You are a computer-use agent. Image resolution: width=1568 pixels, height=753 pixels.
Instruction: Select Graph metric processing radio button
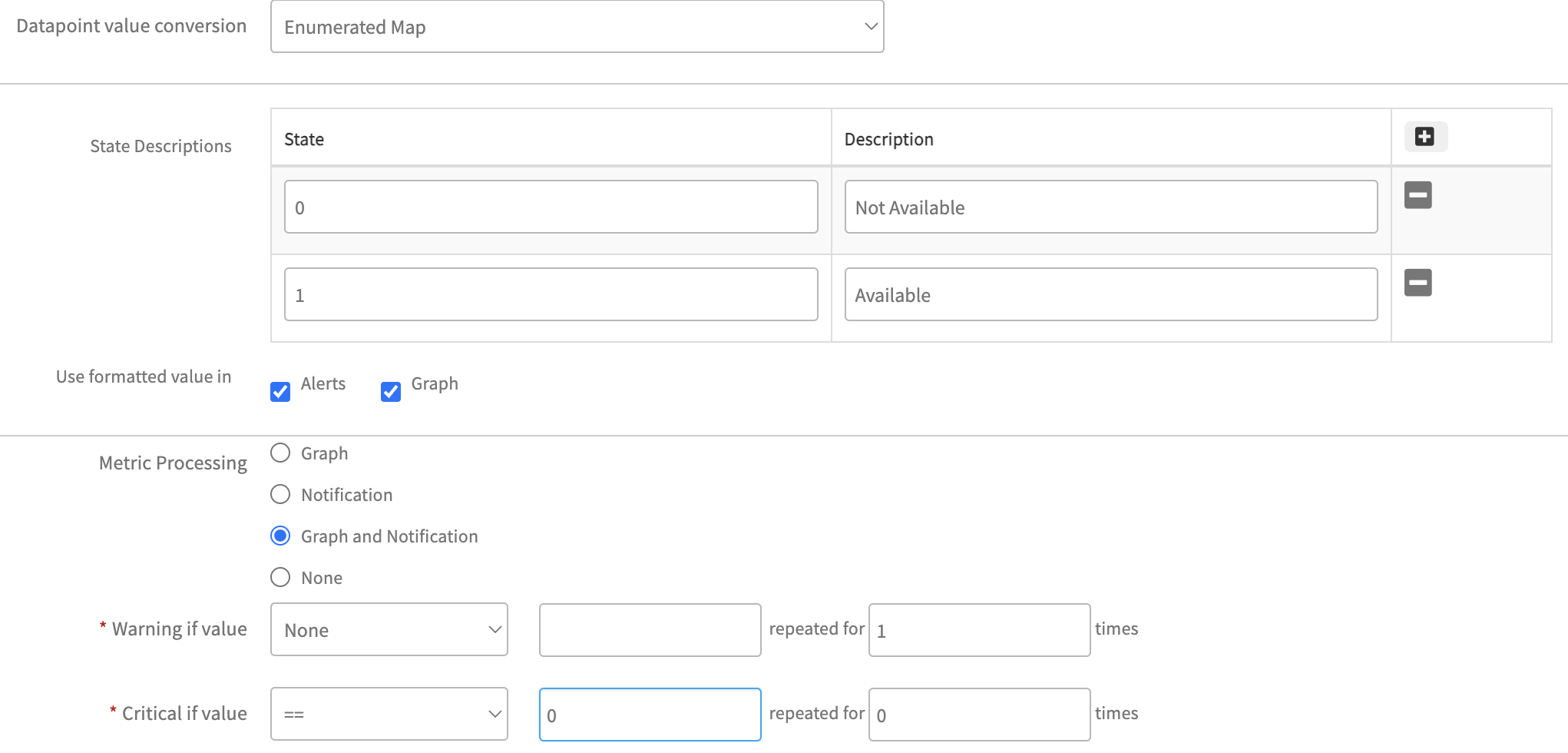pos(280,453)
